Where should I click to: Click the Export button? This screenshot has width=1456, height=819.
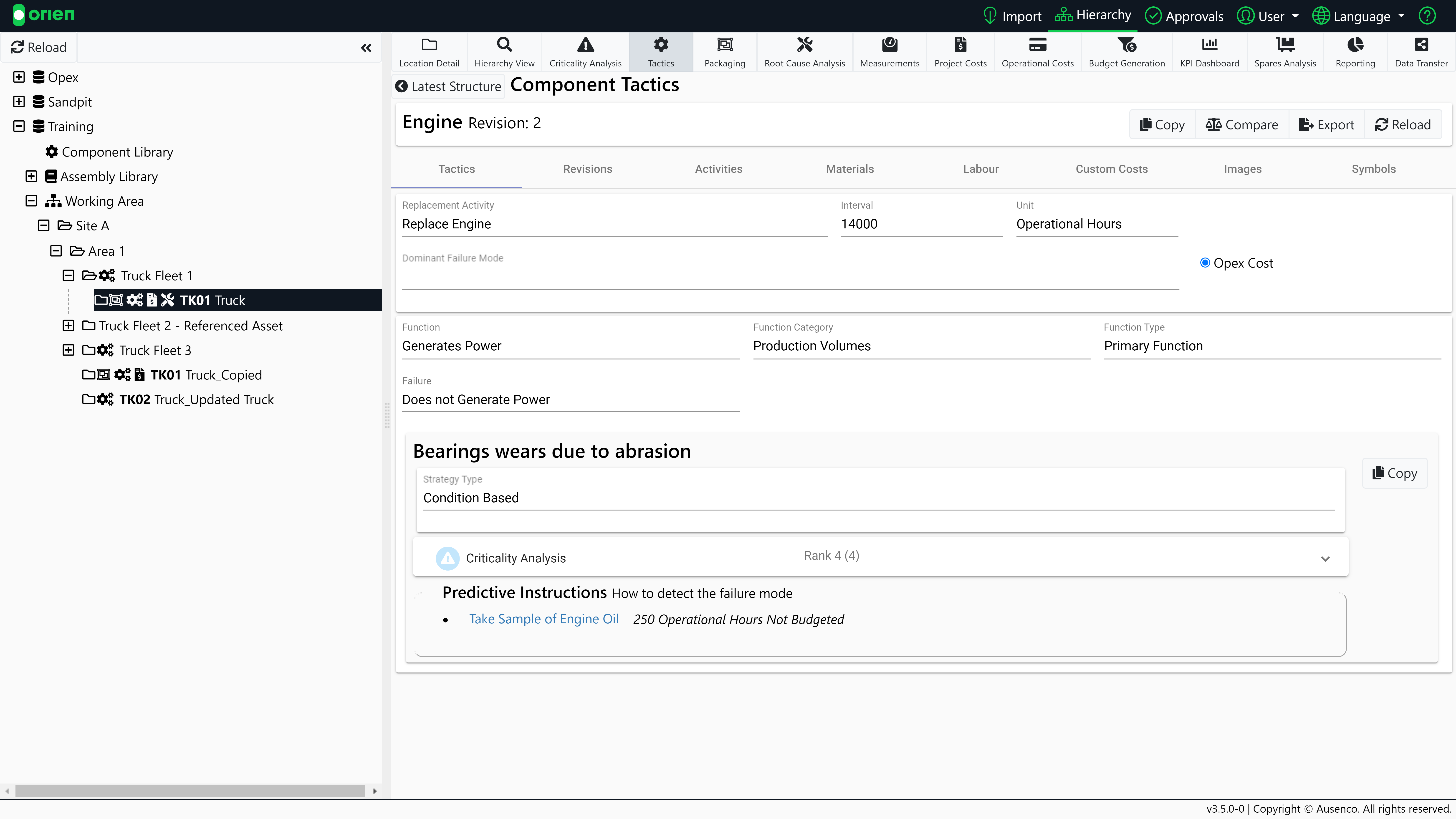pyautogui.click(x=1327, y=124)
